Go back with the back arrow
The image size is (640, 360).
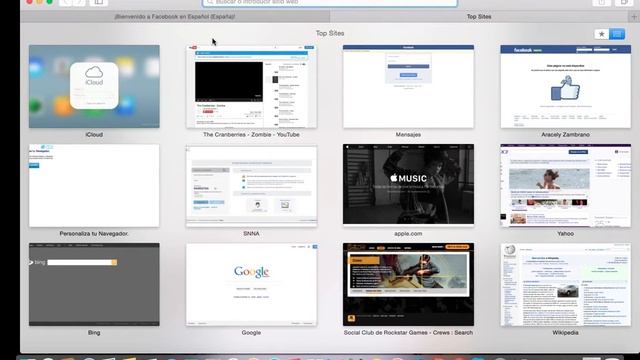pos(65,2)
